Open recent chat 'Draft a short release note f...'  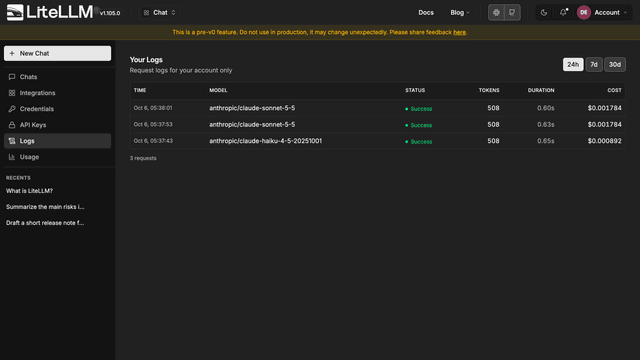click(x=45, y=222)
